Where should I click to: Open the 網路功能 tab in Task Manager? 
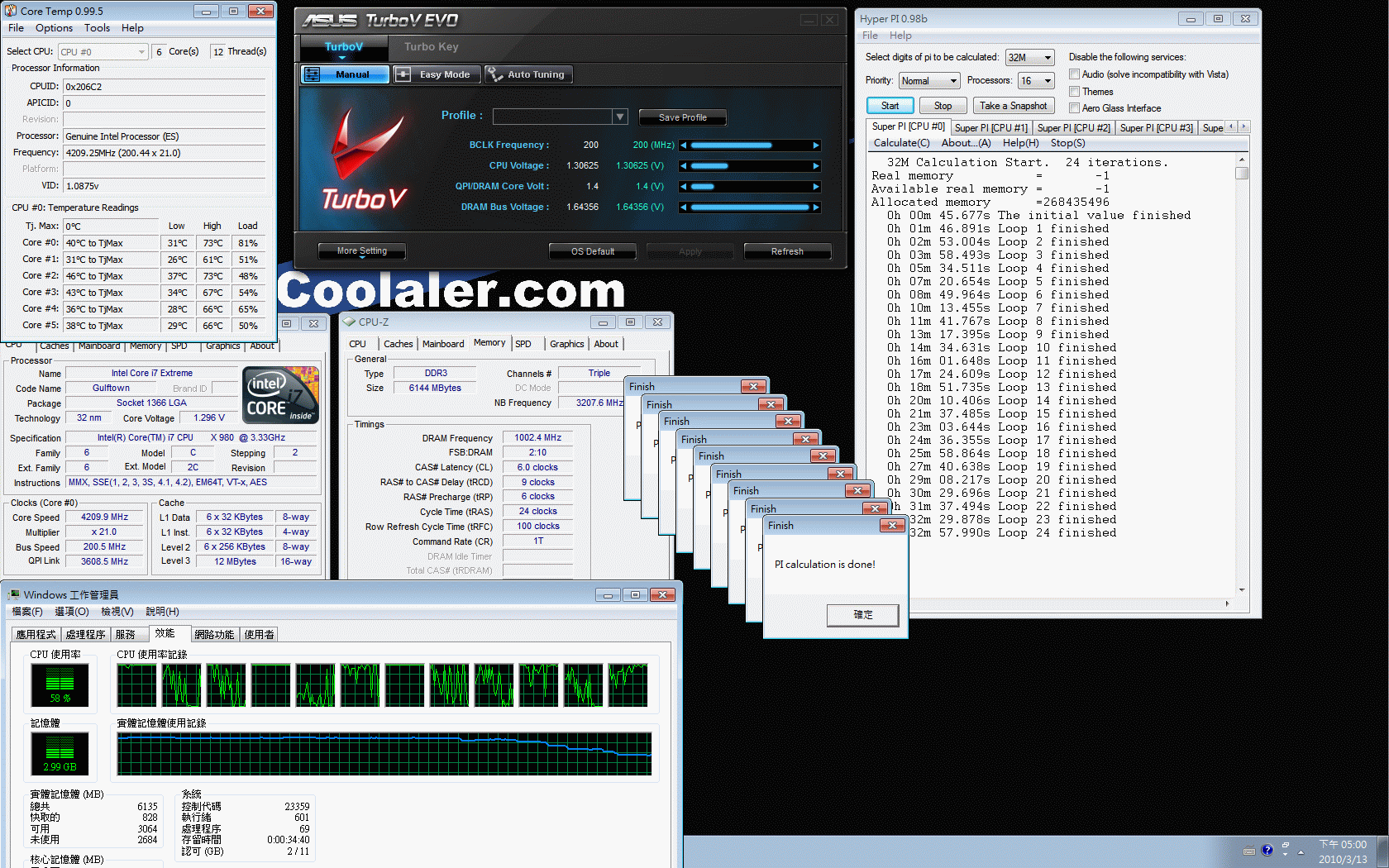point(214,635)
